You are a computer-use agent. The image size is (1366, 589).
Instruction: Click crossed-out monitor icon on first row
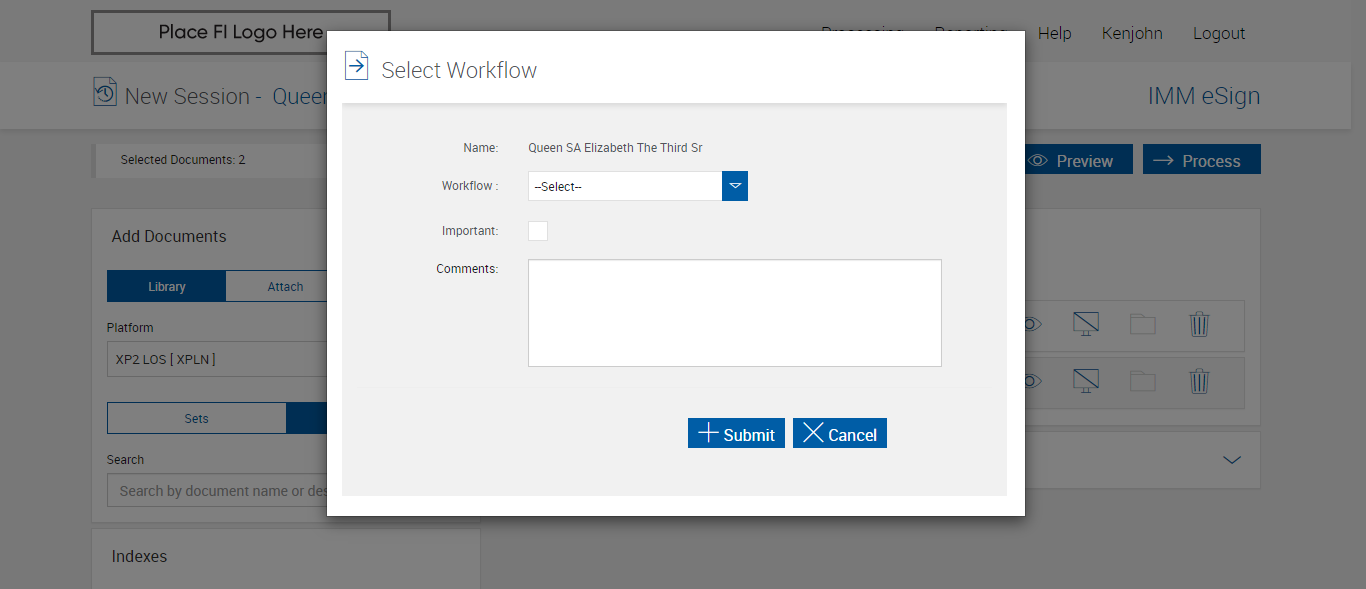[x=1085, y=324]
